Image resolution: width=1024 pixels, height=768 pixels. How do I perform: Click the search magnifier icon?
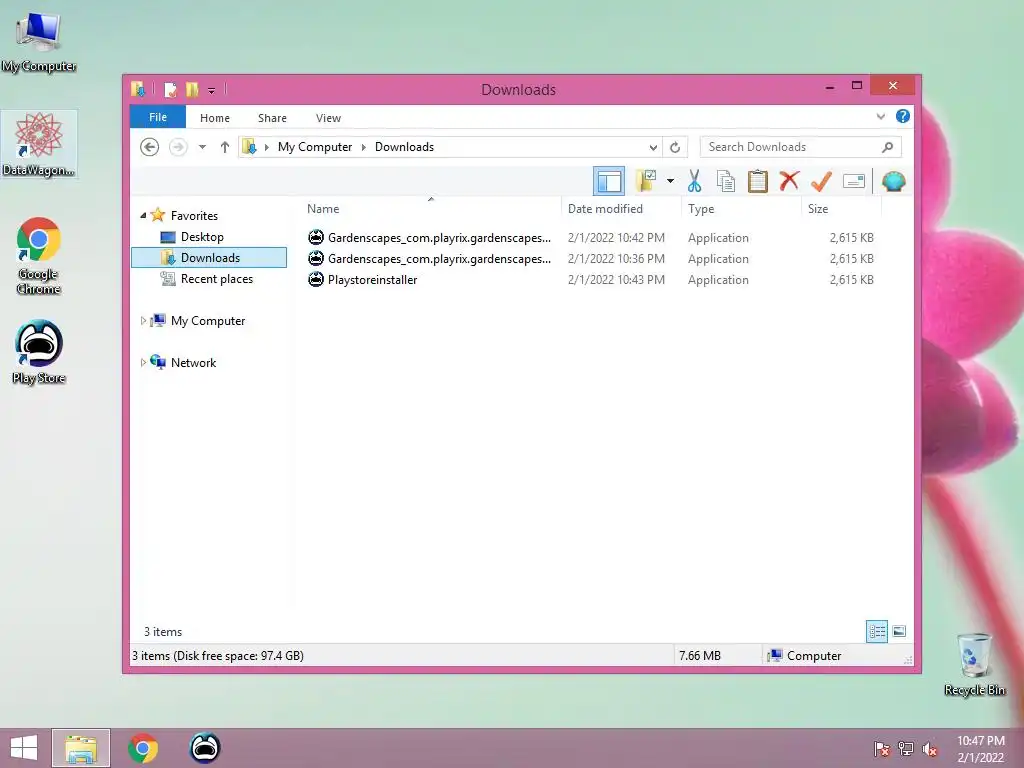coord(888,147)
